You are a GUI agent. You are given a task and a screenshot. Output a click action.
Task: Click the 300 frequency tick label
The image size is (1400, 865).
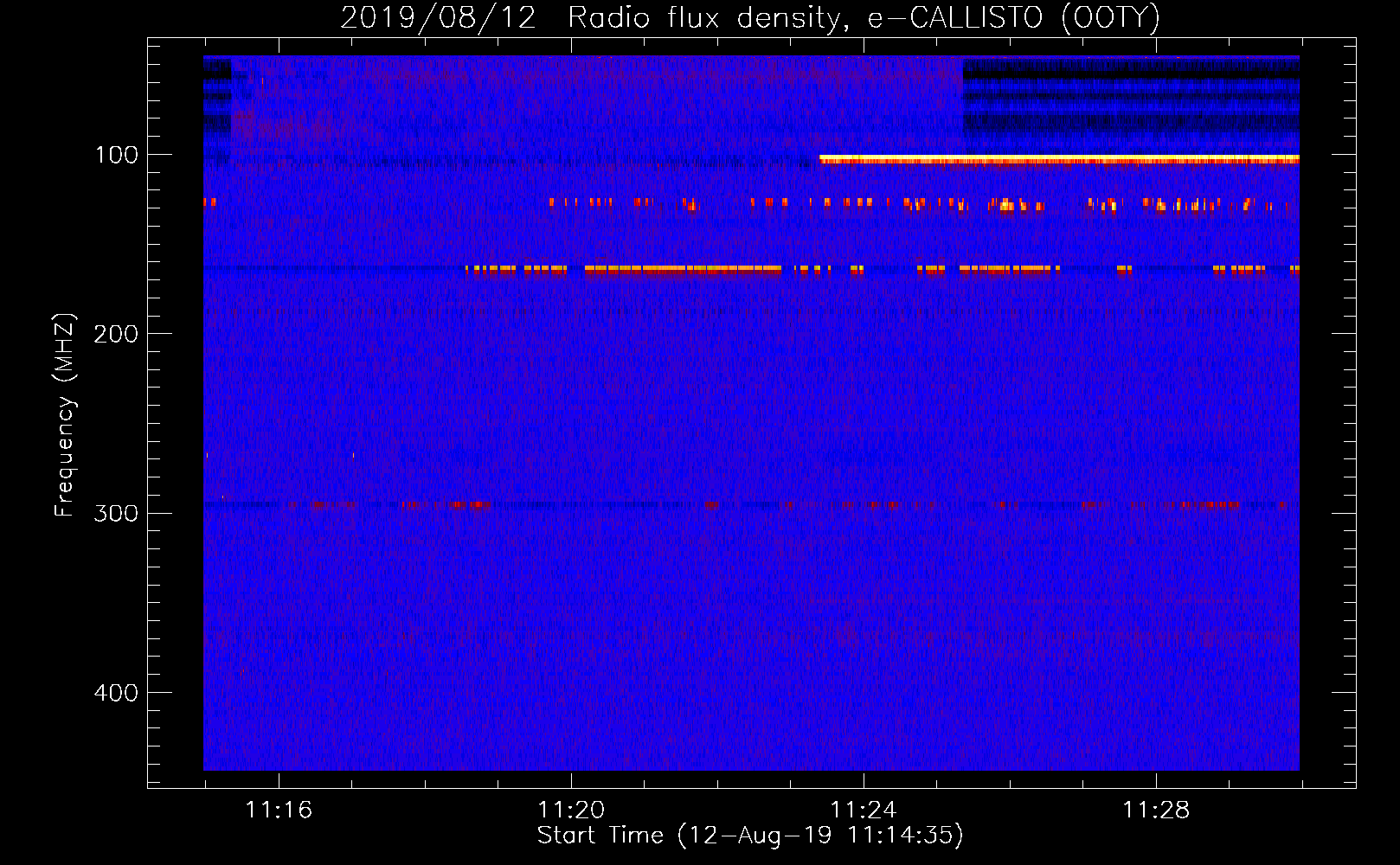click(117, 513)
